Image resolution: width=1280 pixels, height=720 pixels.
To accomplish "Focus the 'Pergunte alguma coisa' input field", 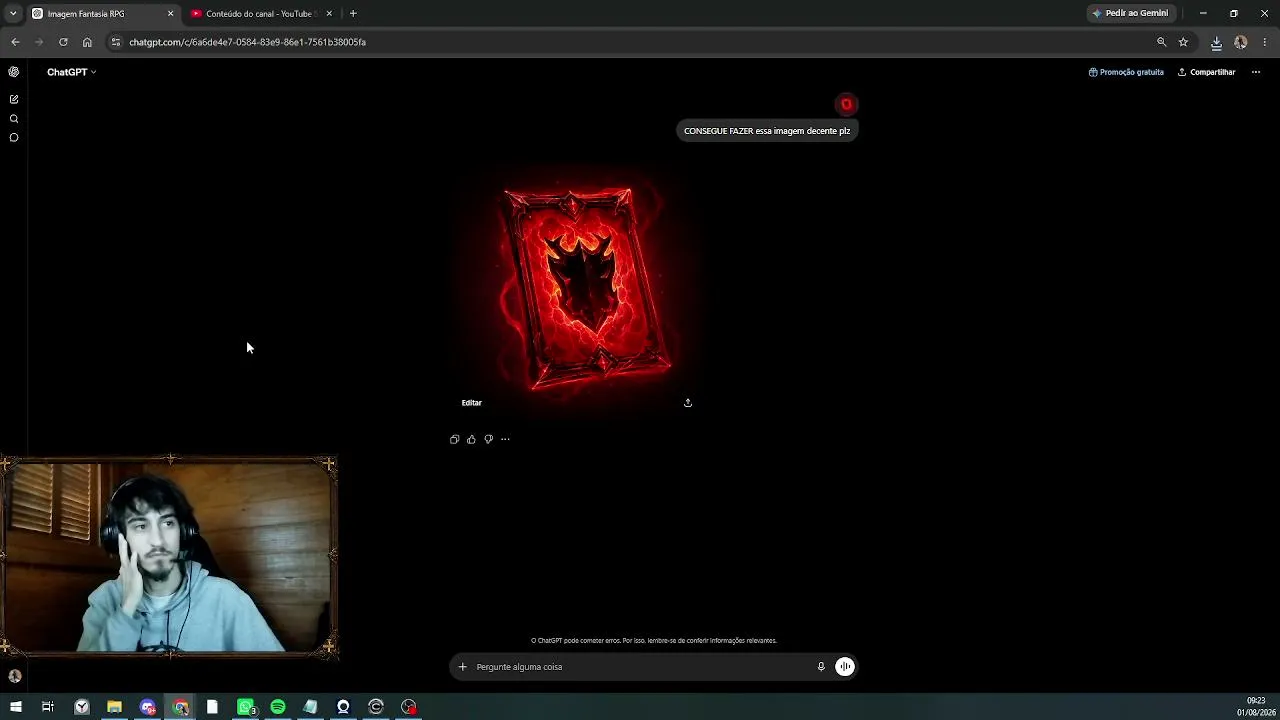I will click(x=640, y=667).
